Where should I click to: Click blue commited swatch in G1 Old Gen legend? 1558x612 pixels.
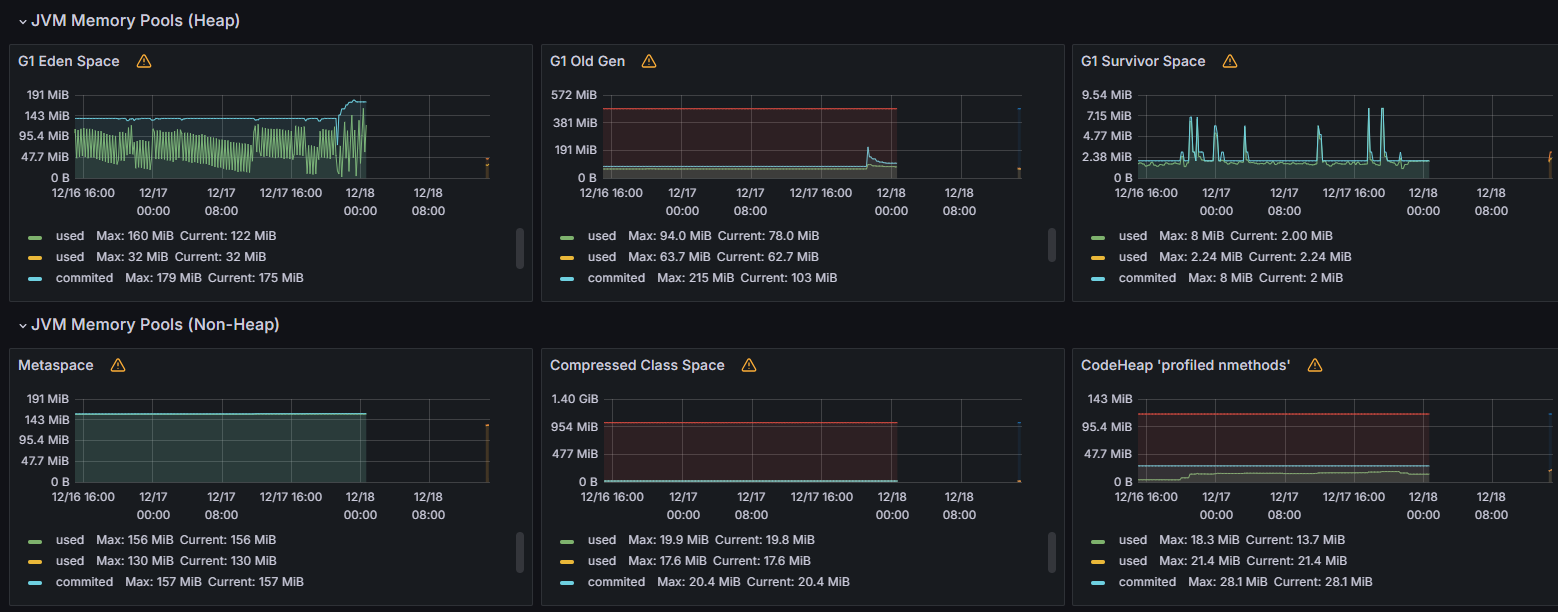(567, 278)
